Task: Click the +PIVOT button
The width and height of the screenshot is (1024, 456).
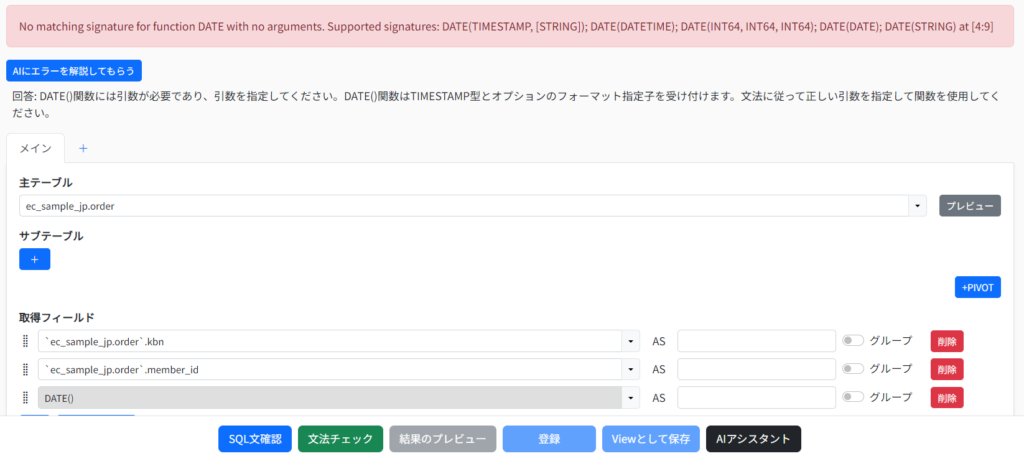Action: pos(977,287)
